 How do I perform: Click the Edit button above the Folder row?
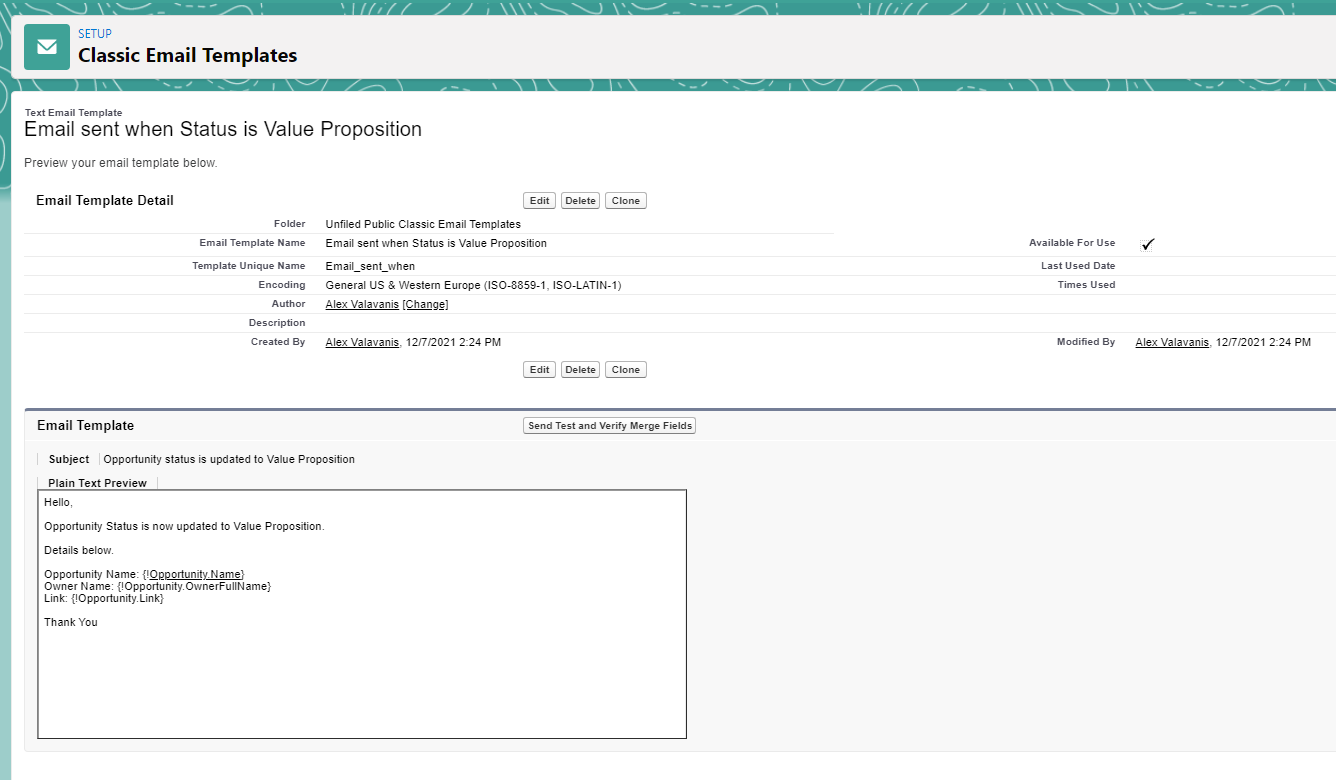pyautogui.click(x=539, y=201)
